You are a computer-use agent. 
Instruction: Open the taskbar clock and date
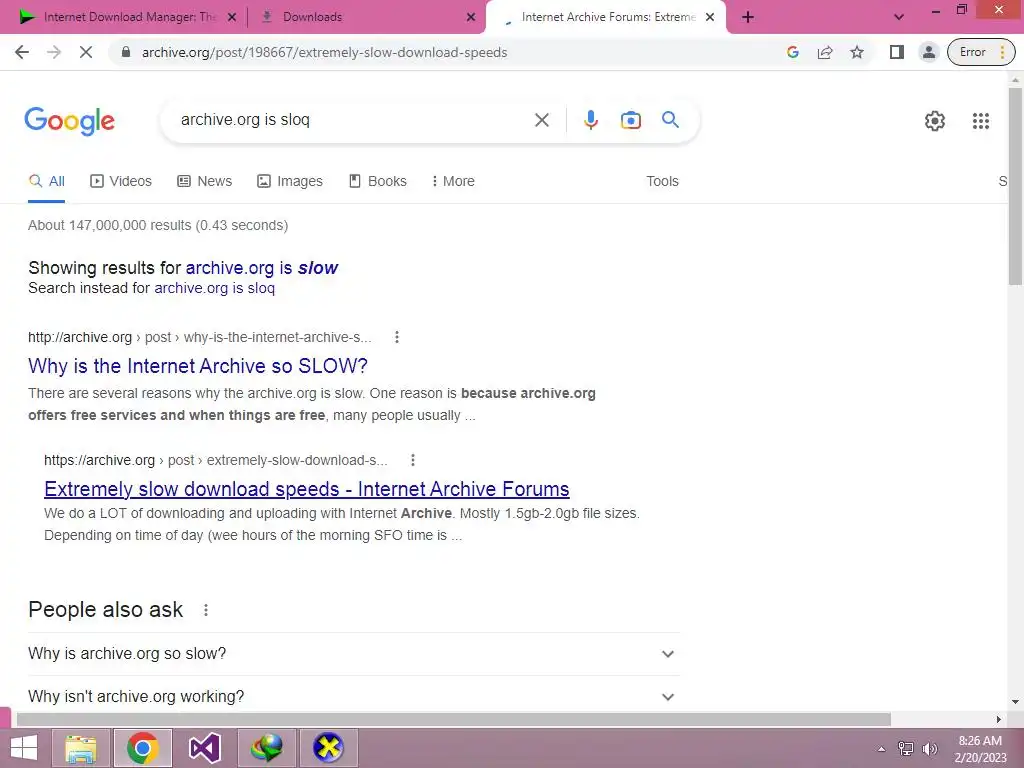[x=980, y=748]
